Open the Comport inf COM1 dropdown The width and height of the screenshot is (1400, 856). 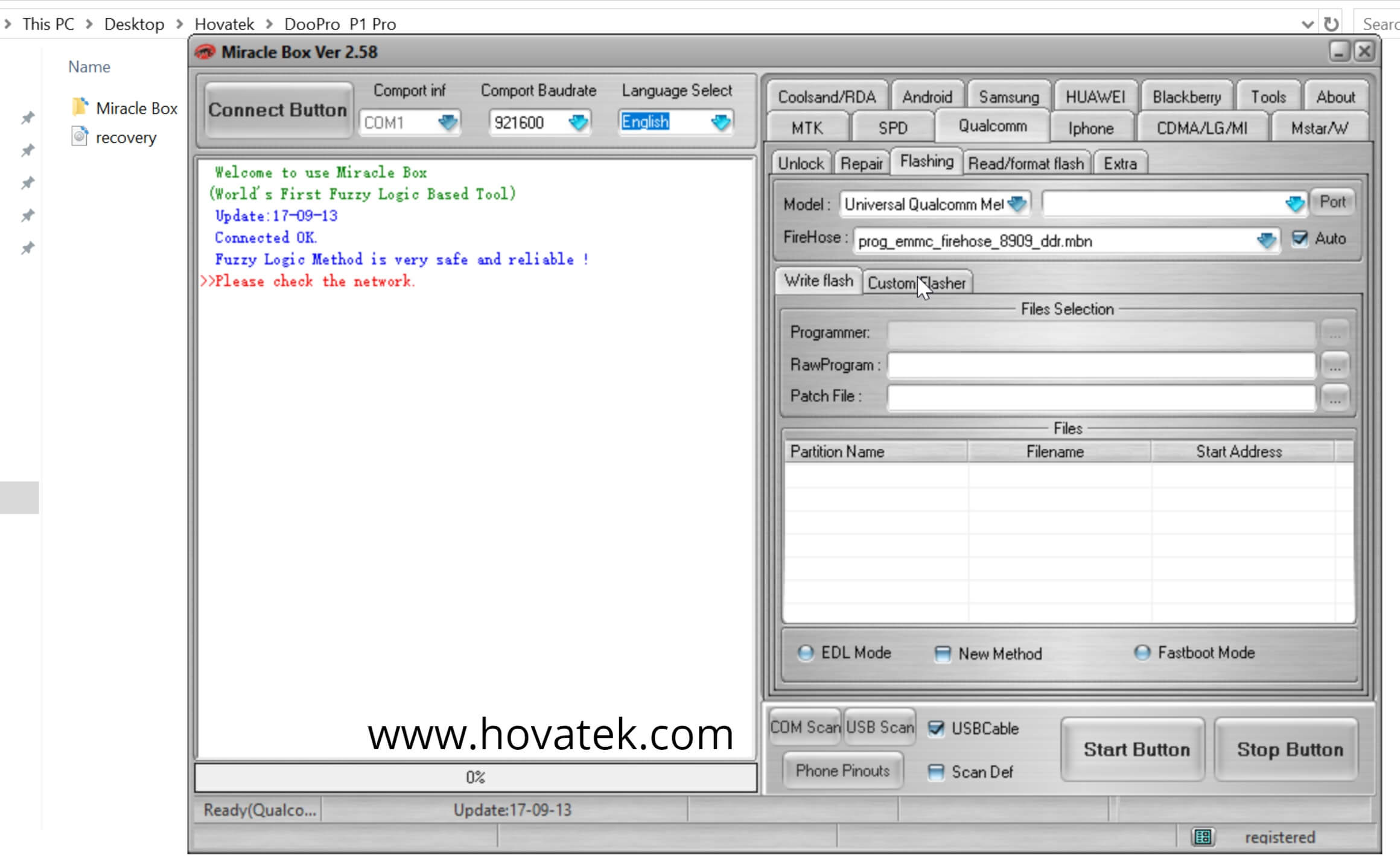point(447,122)
